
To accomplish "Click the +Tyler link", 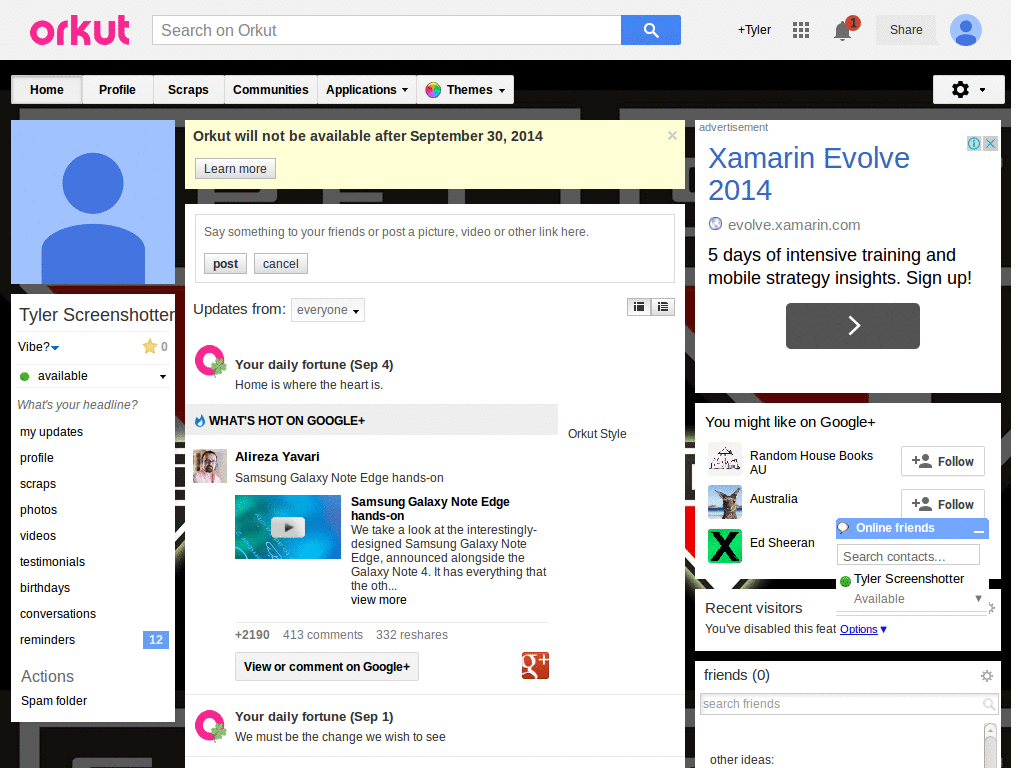I will click(x=754, y=30).
